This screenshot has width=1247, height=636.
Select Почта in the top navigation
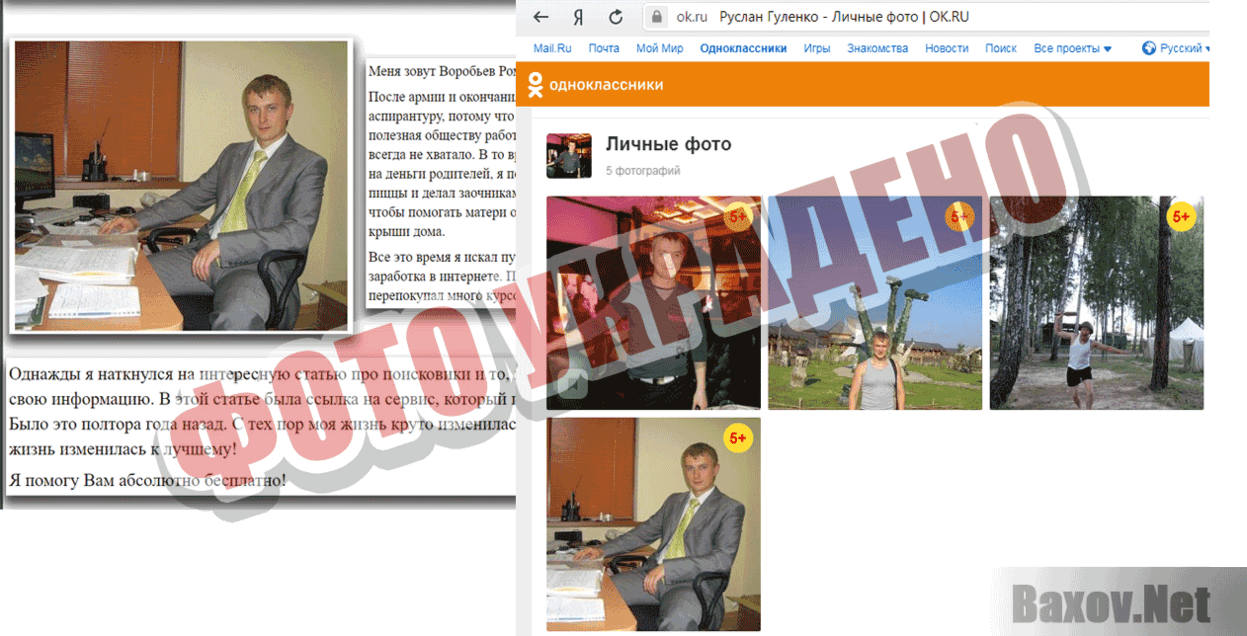[604, 47]
